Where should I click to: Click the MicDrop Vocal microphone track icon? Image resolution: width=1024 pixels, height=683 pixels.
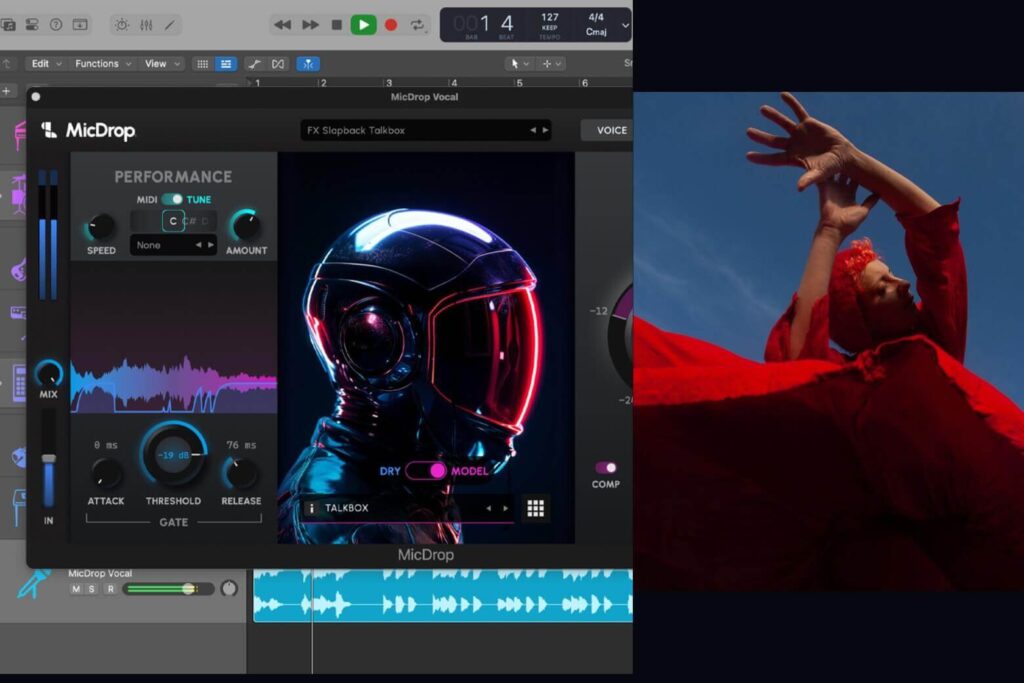[x=34, y=584]
